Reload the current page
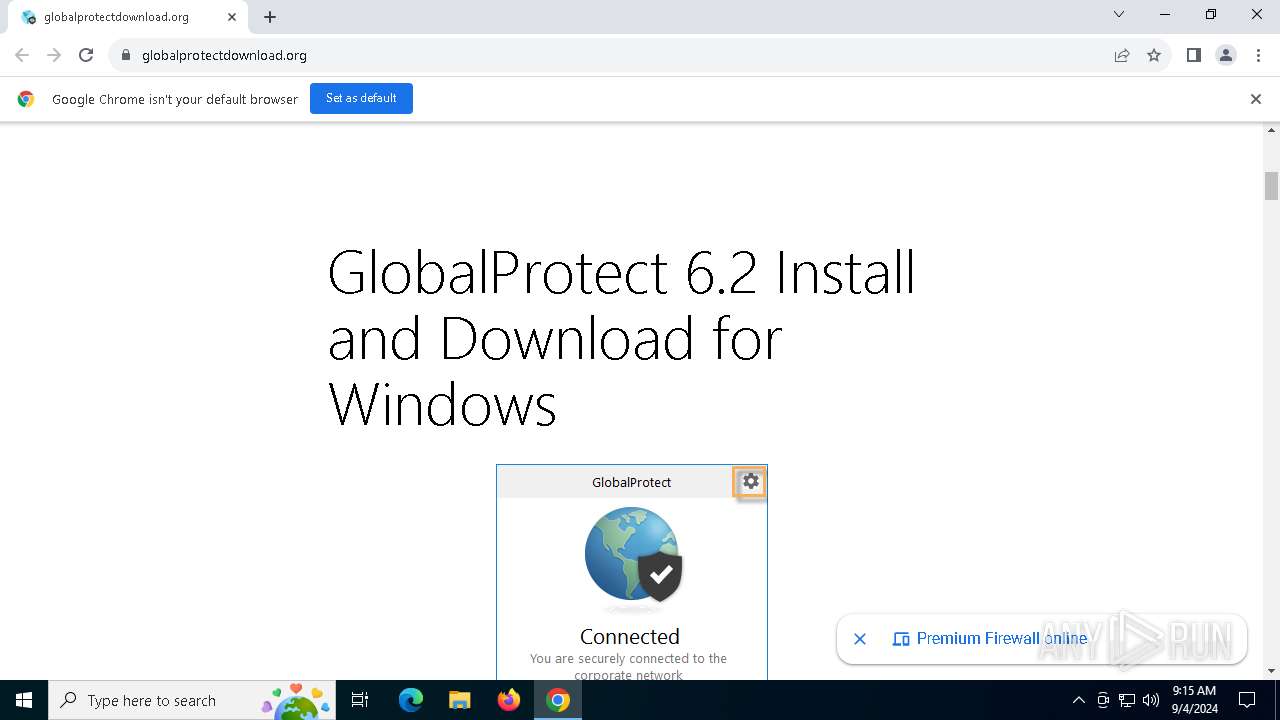 86,55
